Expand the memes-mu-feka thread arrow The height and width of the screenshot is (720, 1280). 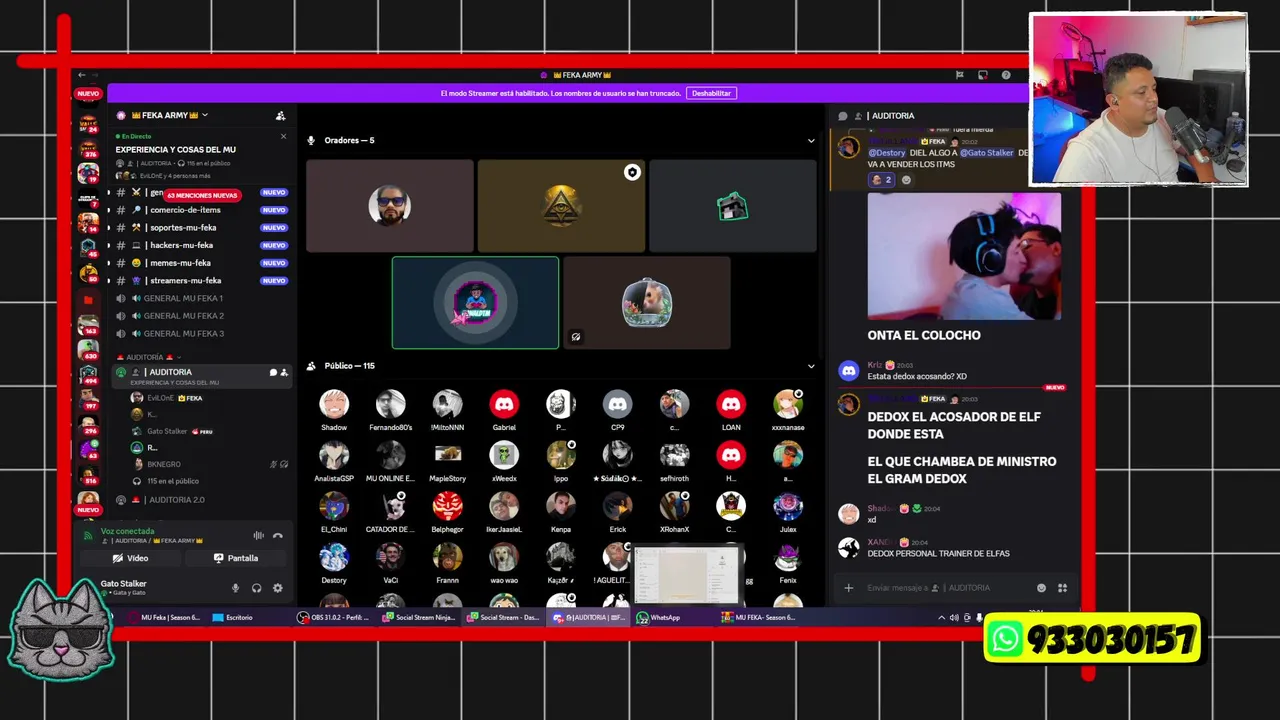pyautogui.click(x=109, y=263)
